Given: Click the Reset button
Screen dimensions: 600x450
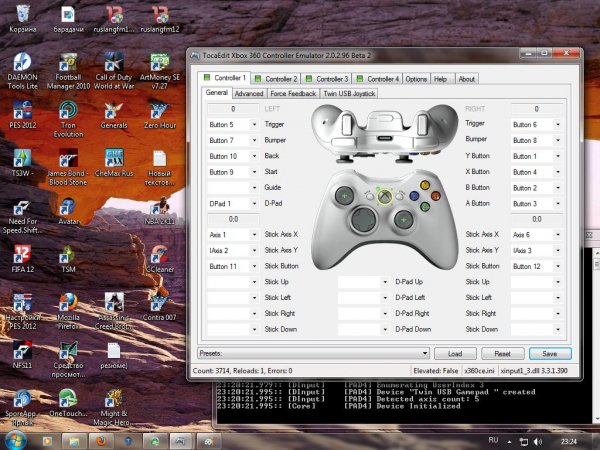Looking at the screenshot, I should click(x=502, y=354).
